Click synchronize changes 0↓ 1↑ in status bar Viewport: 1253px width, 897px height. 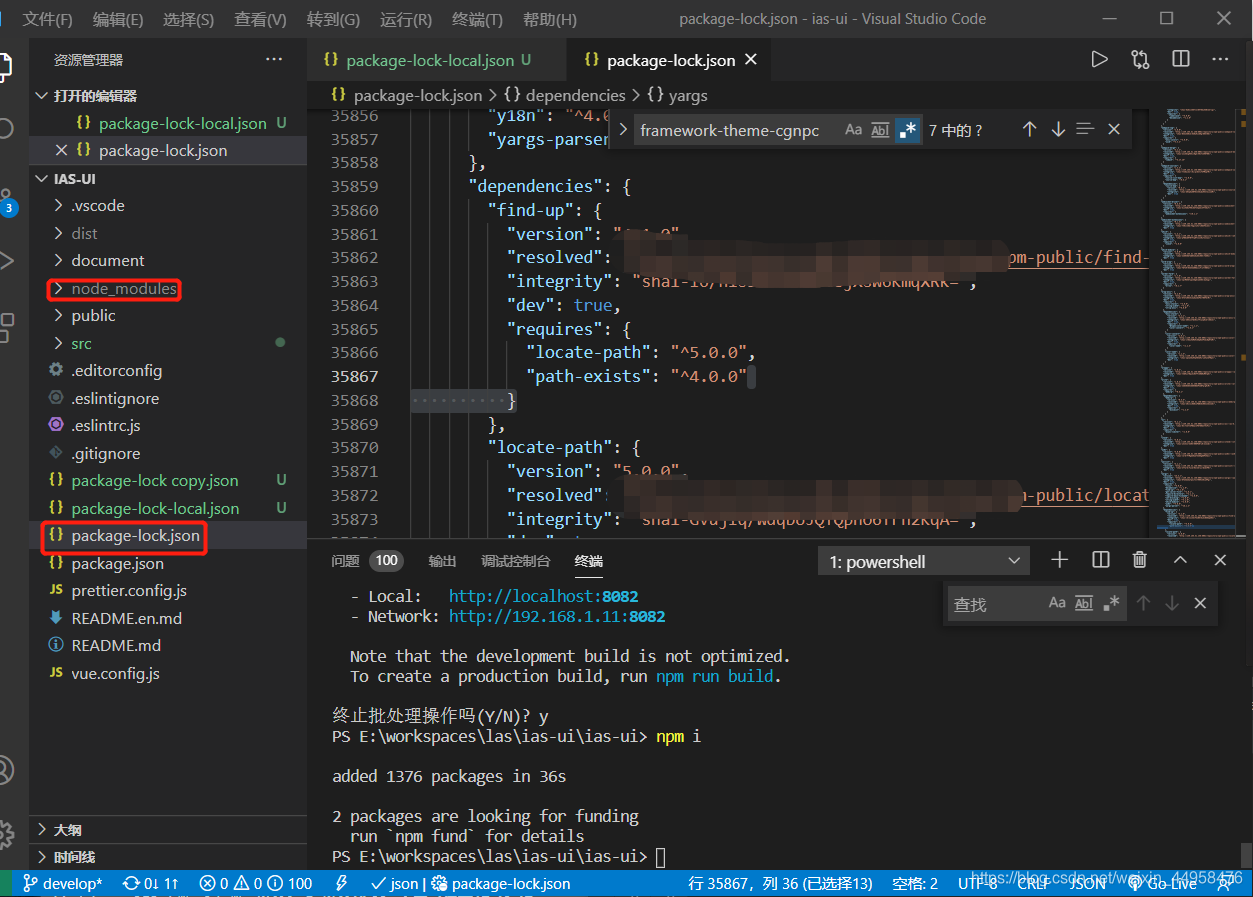coord(151,883)
